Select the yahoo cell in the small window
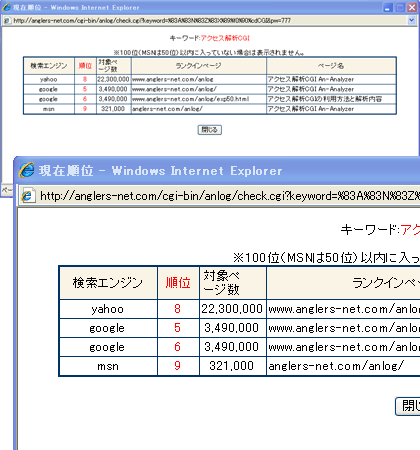The height and width of the screenshot is (450, 420). (49, 79)
